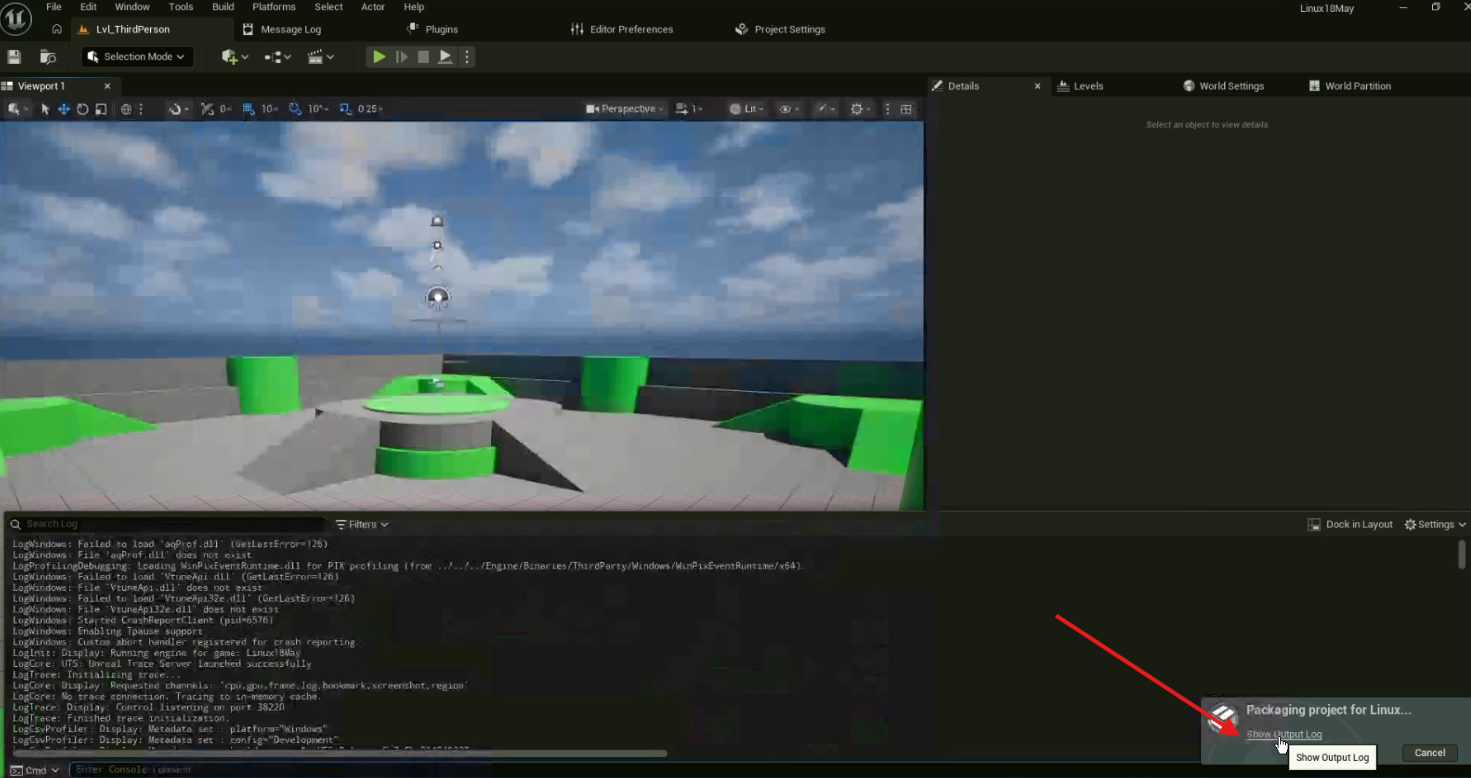Open the Lit view mode dropdown
This screenshot has width=1471, height=778.
[747, 109]
